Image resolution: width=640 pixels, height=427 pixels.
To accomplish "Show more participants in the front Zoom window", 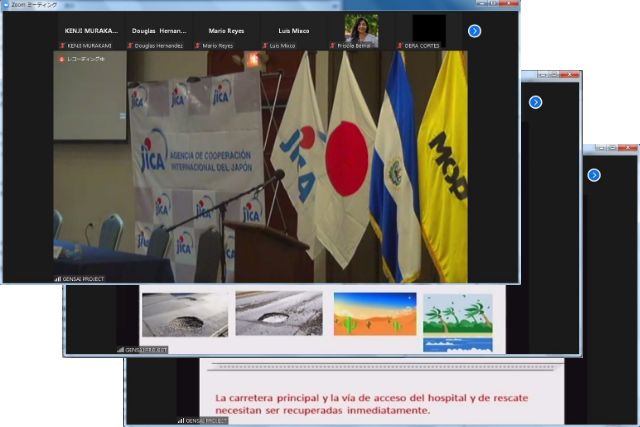I will [474, 31].
